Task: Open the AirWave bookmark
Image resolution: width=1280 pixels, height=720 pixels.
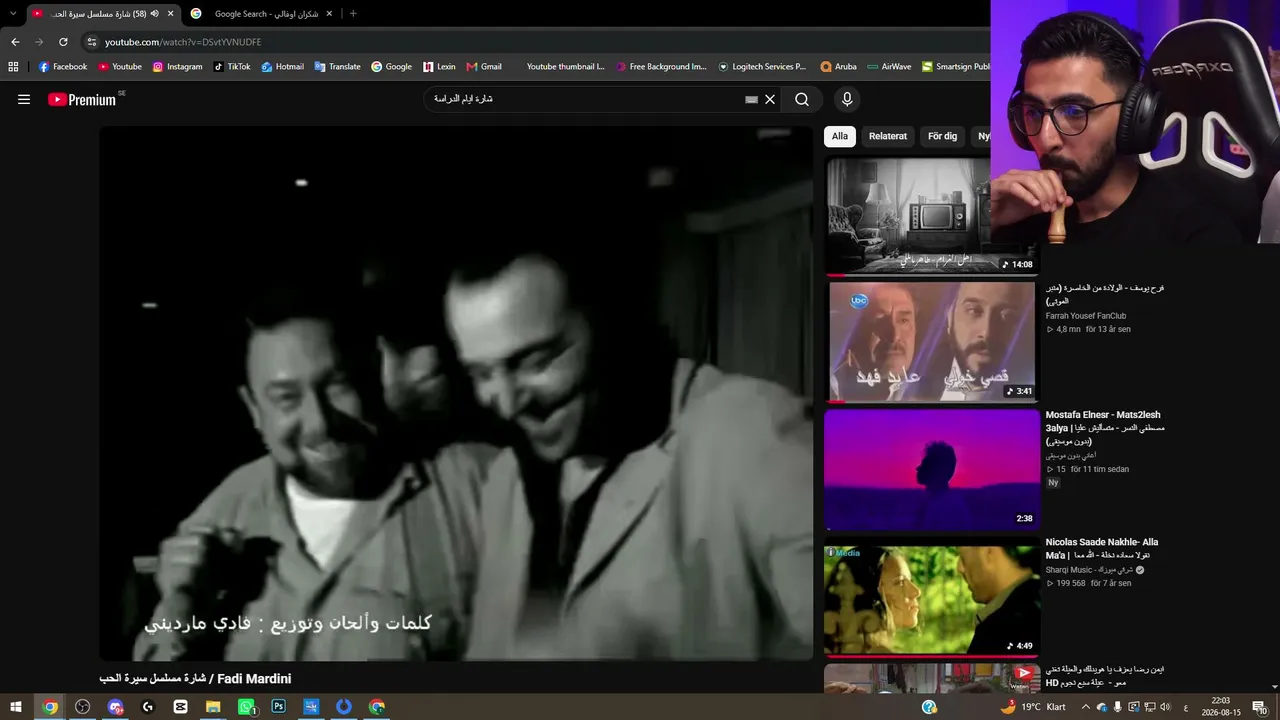Action: [889, 67]
